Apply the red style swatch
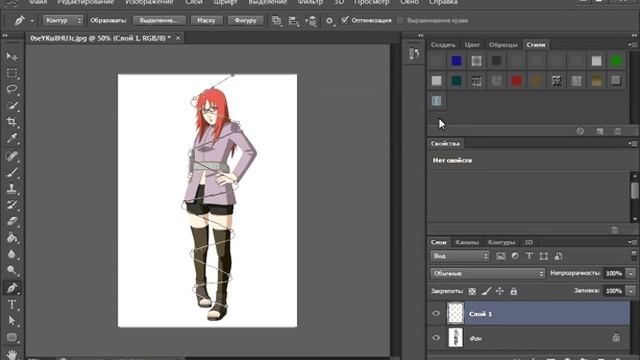640x360 pixels. pyautogui.click(x=516, y=81)
